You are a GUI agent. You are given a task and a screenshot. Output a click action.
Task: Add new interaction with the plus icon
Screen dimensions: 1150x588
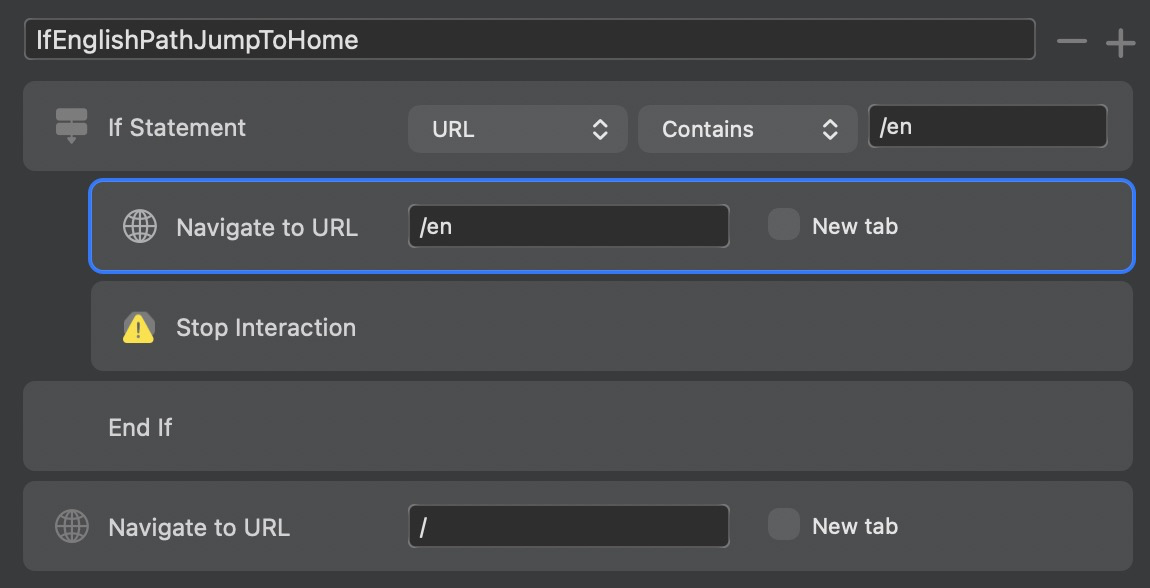[1121, 44]
